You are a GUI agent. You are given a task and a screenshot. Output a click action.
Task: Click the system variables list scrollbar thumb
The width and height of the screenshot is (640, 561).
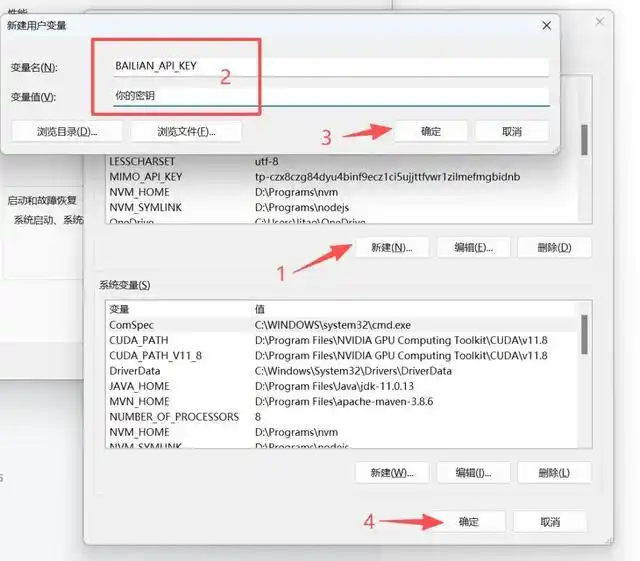(584, 334)
